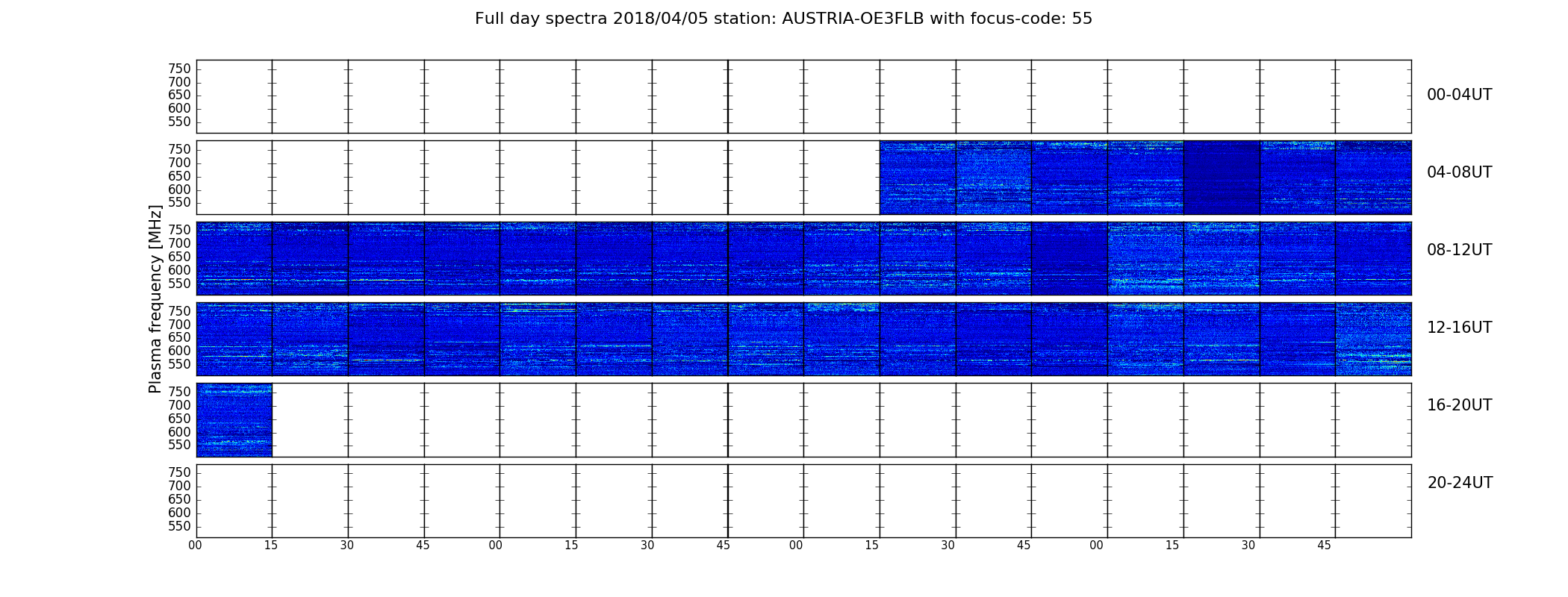Click the 700 tick label in the 12-16UT row
The image size is (1568, 597).
[179, 325]
